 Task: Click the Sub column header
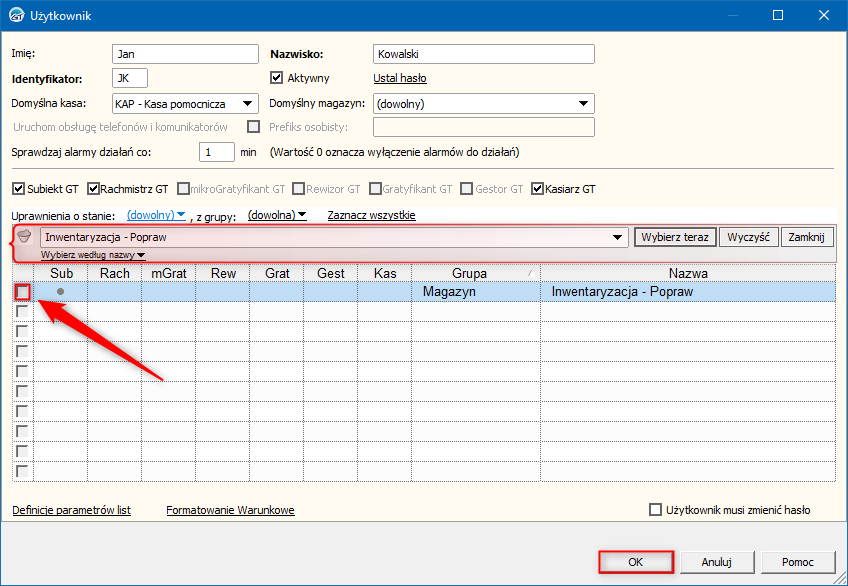click(61, 273)
